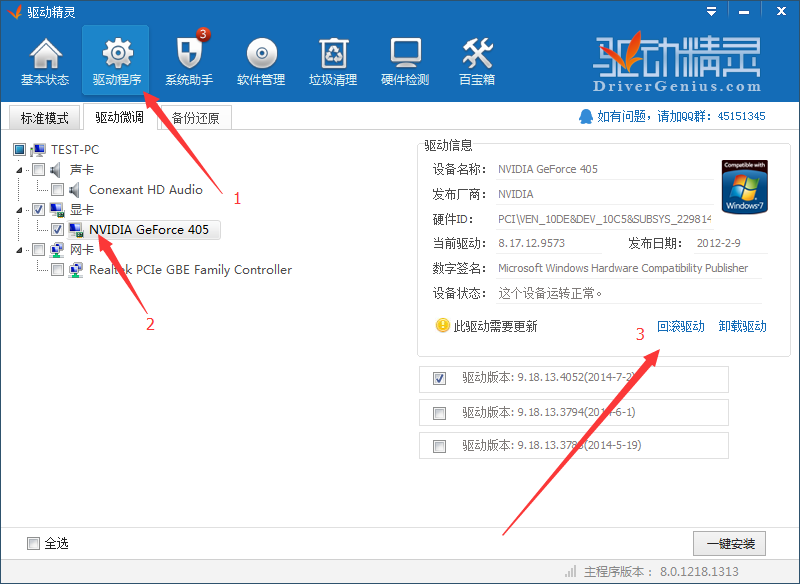
Task: Click the 驱动精灵 title bar app icon
Action: 14,12
